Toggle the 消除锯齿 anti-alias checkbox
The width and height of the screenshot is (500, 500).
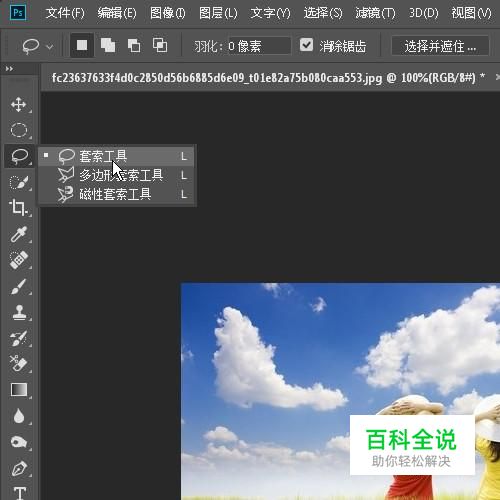tap(306, 45)
